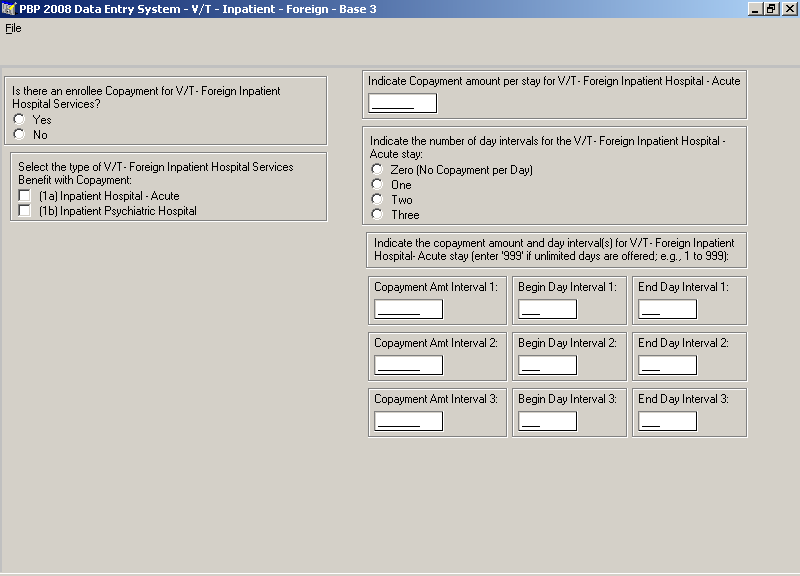Viewport: 800px width, 576px height.
Task: Check (1b) Inpatient Psychiatric Hospital
Action: pos(24,210)
